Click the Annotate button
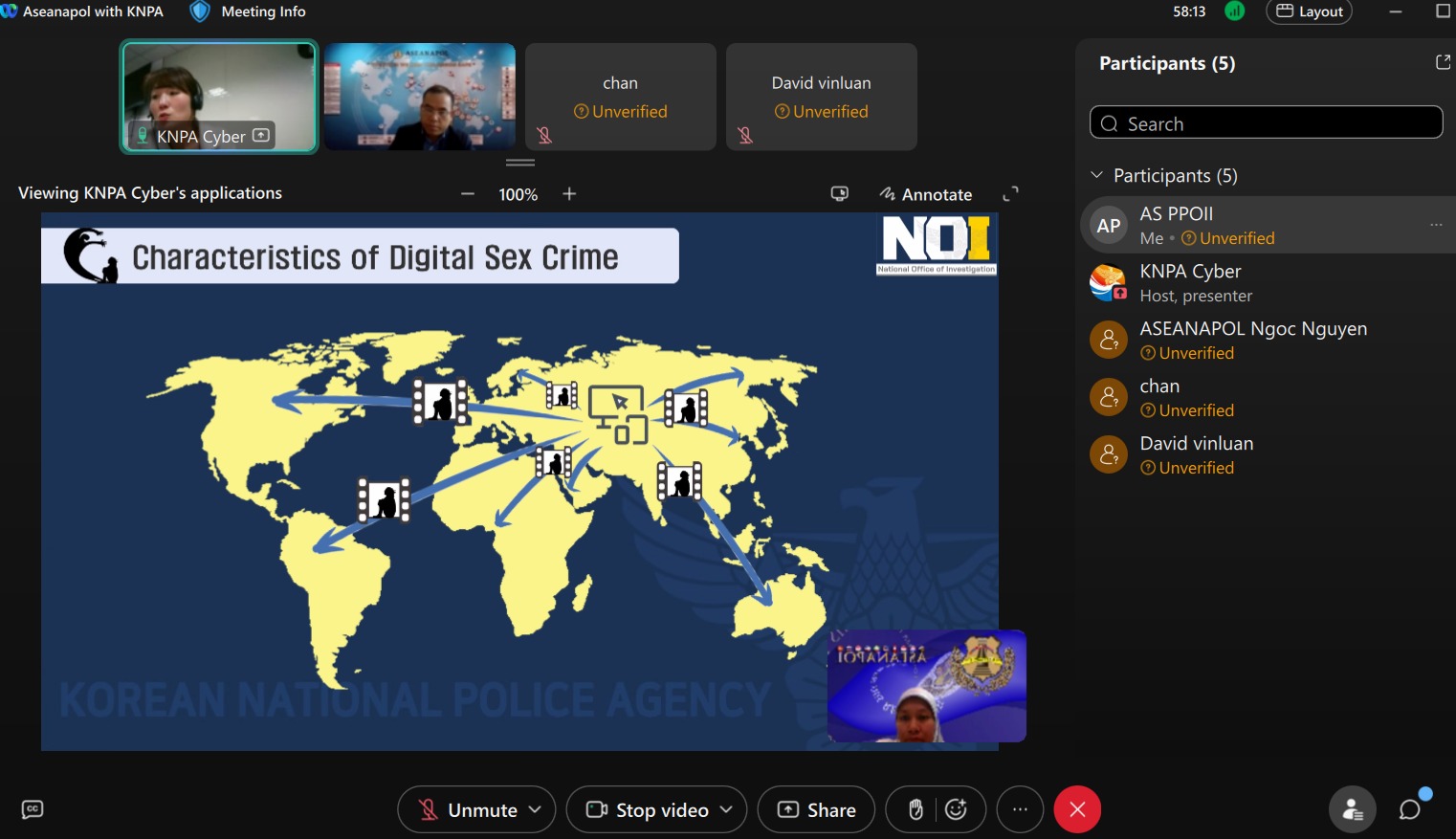Screen dimensions: 1456x839 point(926,194)
